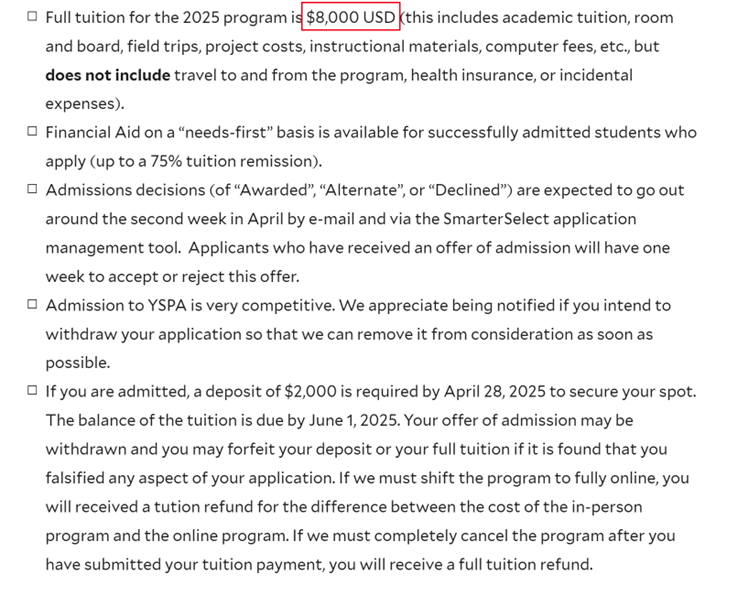Viewport: 748px width, 596px height.
Task: Click the square bullet beside "If you are admitted"
Action: (x=32, y=391)
